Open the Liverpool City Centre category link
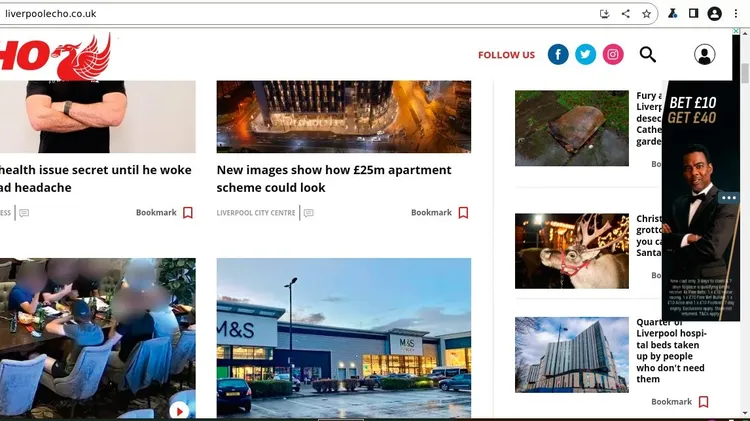 pyautogui.click(x=256, y=213)
